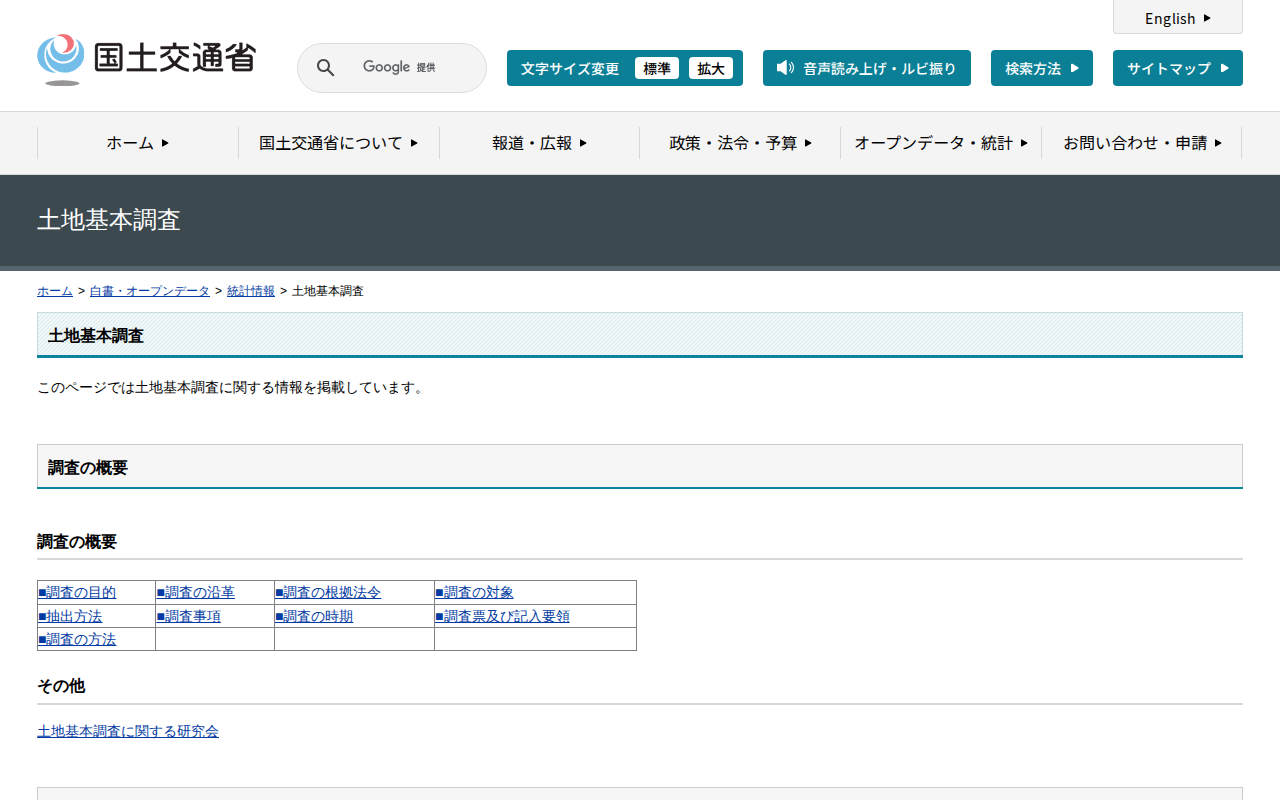Open the サイトマップ page

coord(1177,68)
